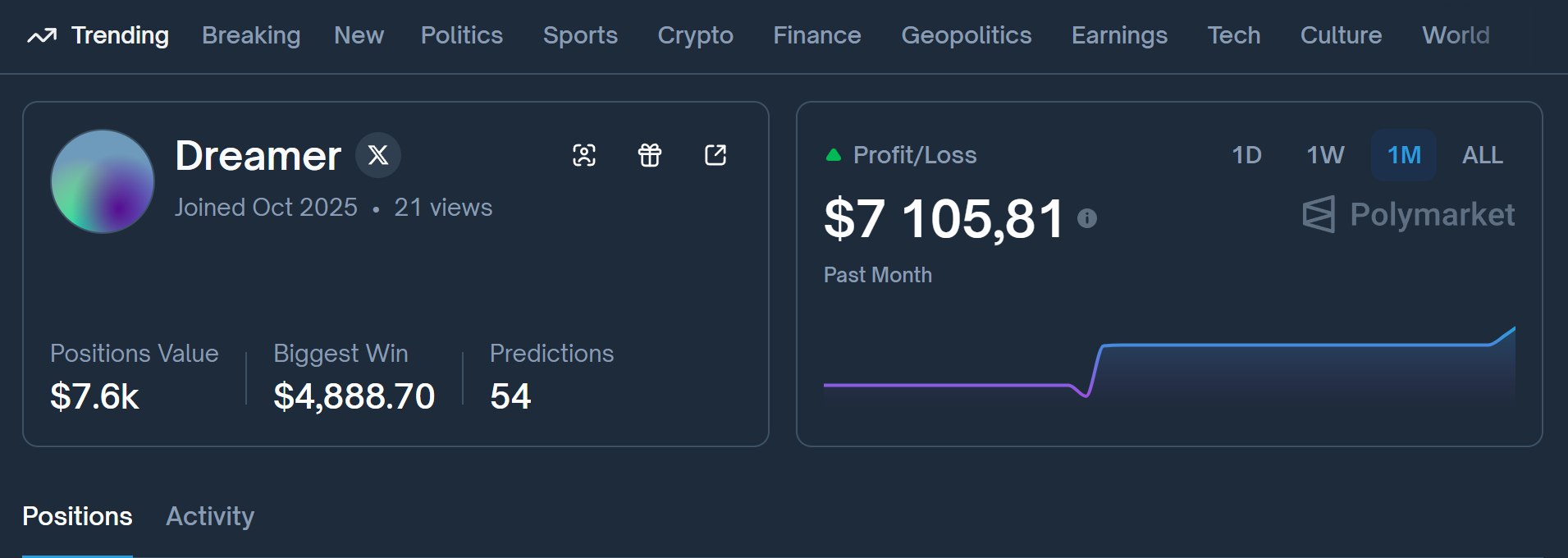Screen dimensions: 1568x558
Task: Select the ALL time range
Action: pos(1482,155)
